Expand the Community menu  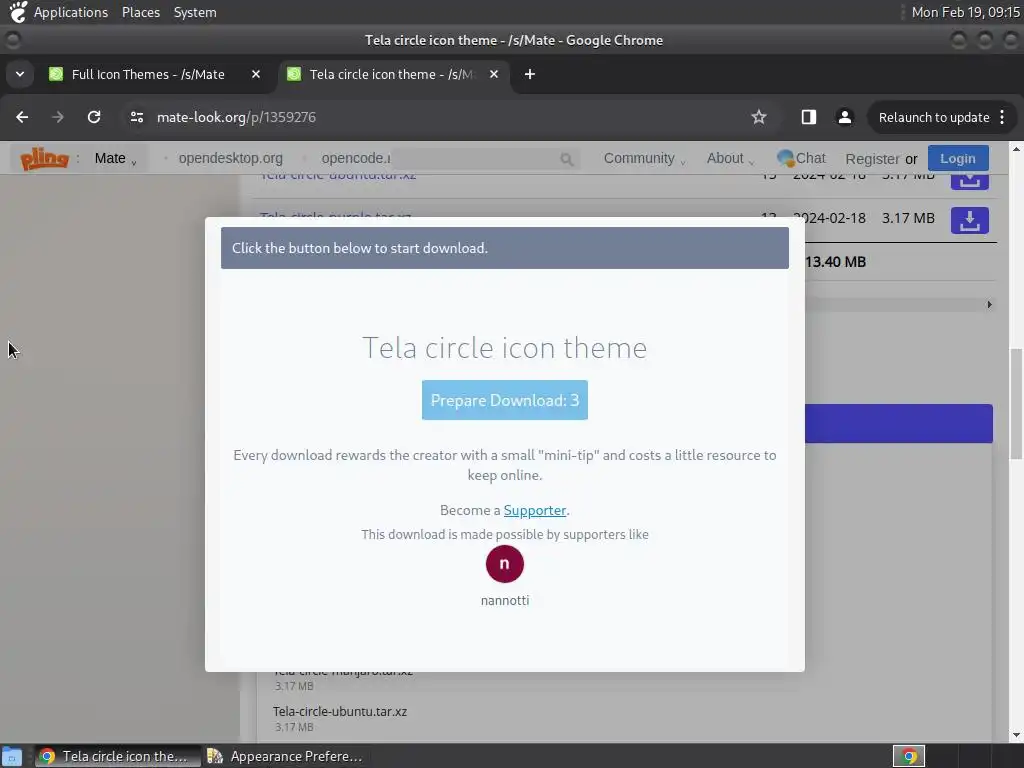click(x=644, y=158)
